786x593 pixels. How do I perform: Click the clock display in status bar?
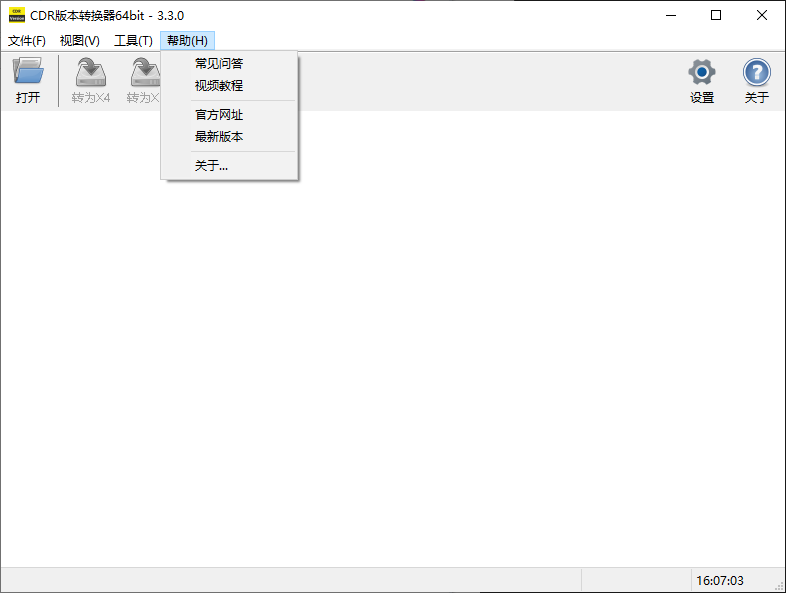coord(720,580)
